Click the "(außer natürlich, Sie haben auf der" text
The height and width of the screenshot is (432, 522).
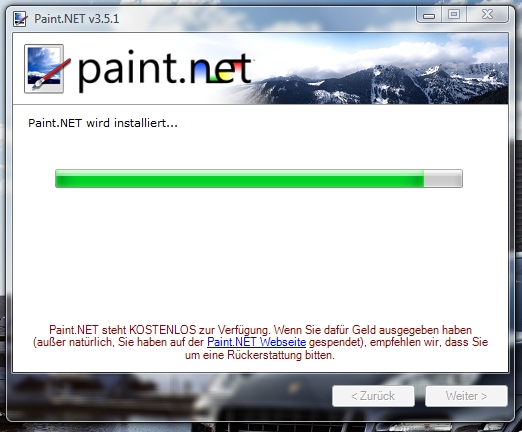(x=118, y=342)
